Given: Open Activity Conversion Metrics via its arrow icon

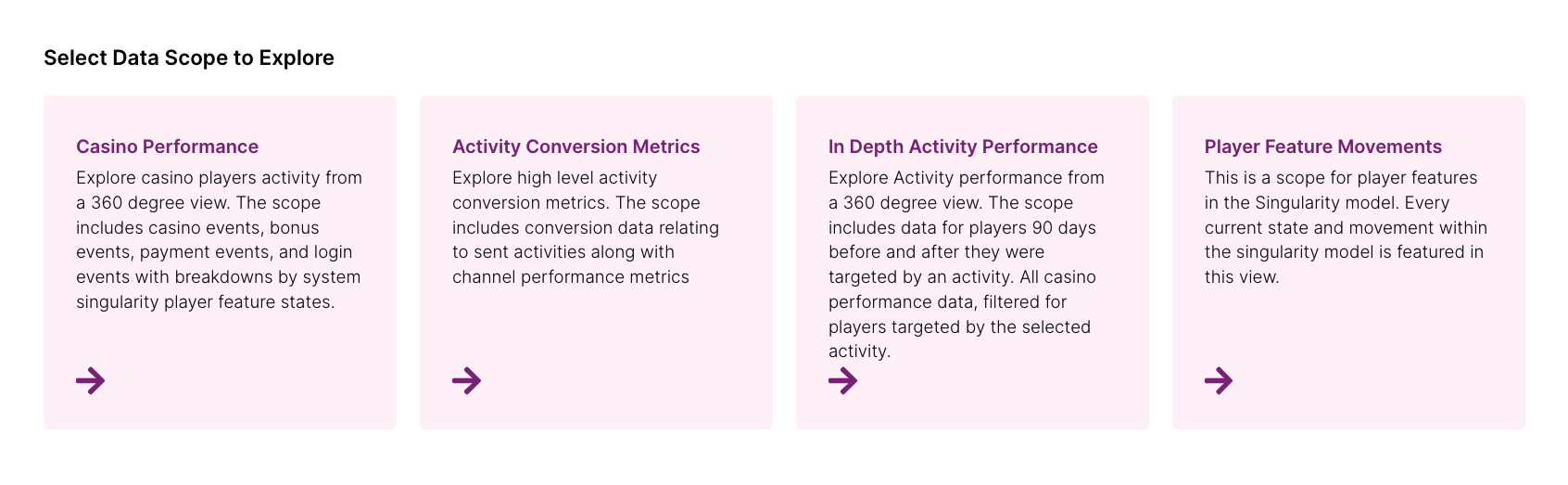Looking at the screenshot, I should (x=467, y=380).
